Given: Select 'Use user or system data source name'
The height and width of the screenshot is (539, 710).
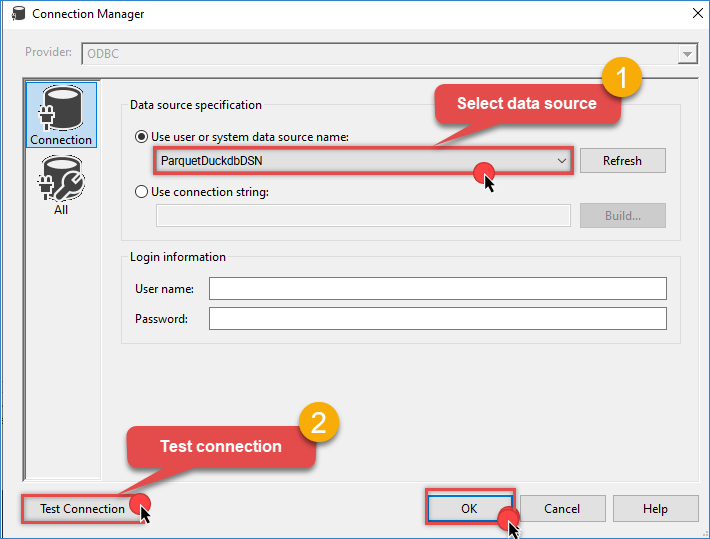Looking at the screenshot, I should [143, 137].
